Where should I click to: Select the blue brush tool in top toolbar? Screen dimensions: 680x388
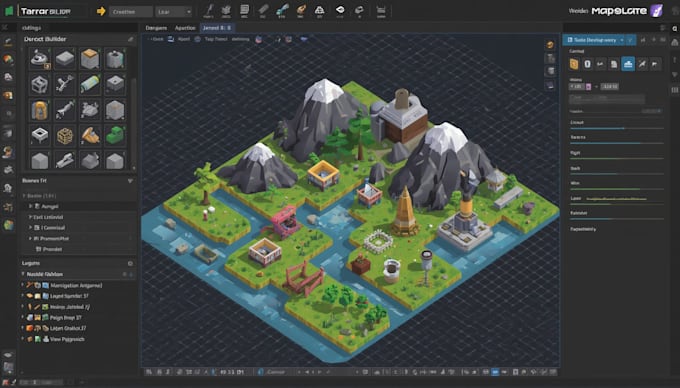point(282,11)
